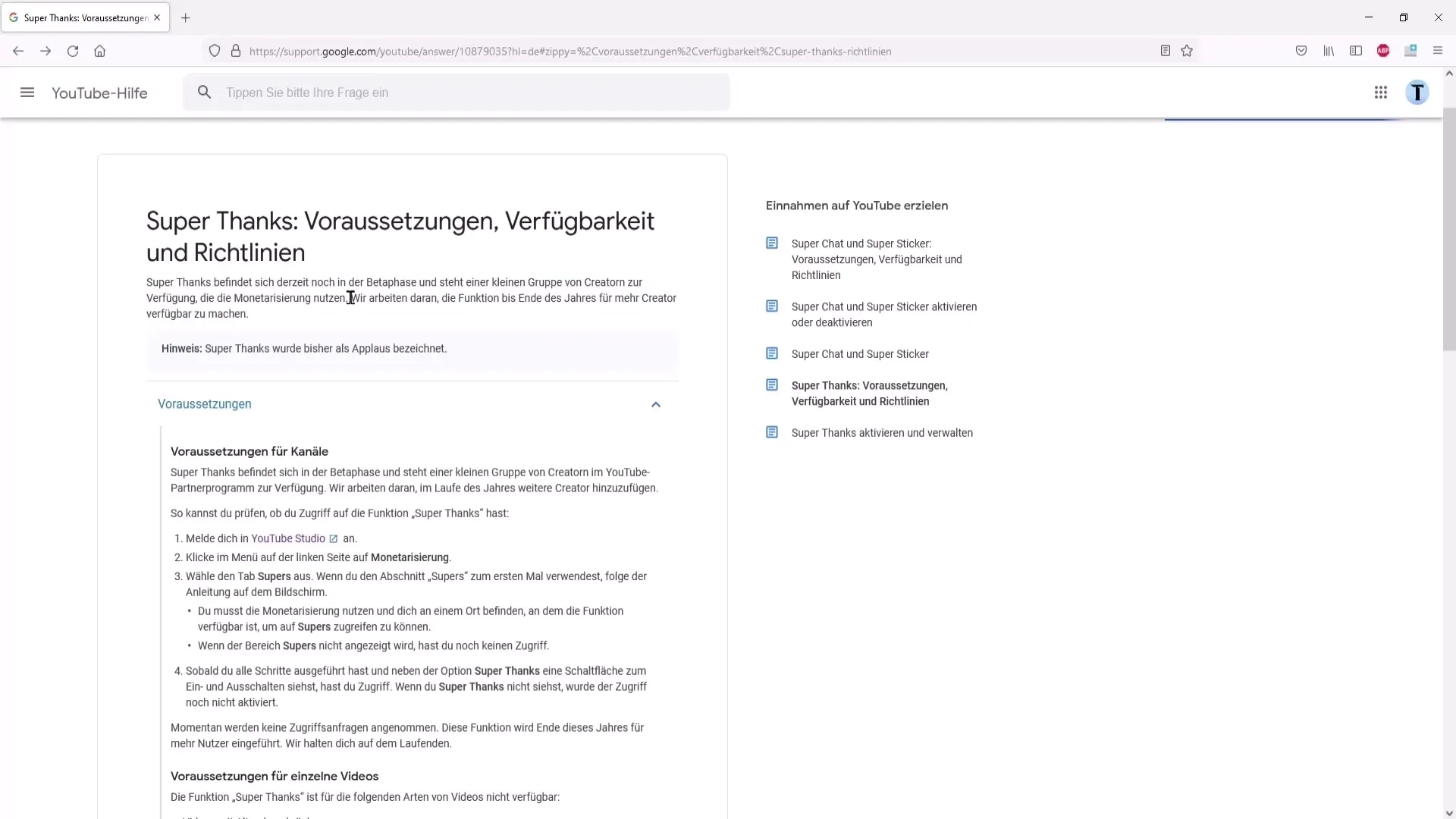
Task: Click article icon beside Super Chat und Super Sticker: Voraussetzungen
Action: 772,243
